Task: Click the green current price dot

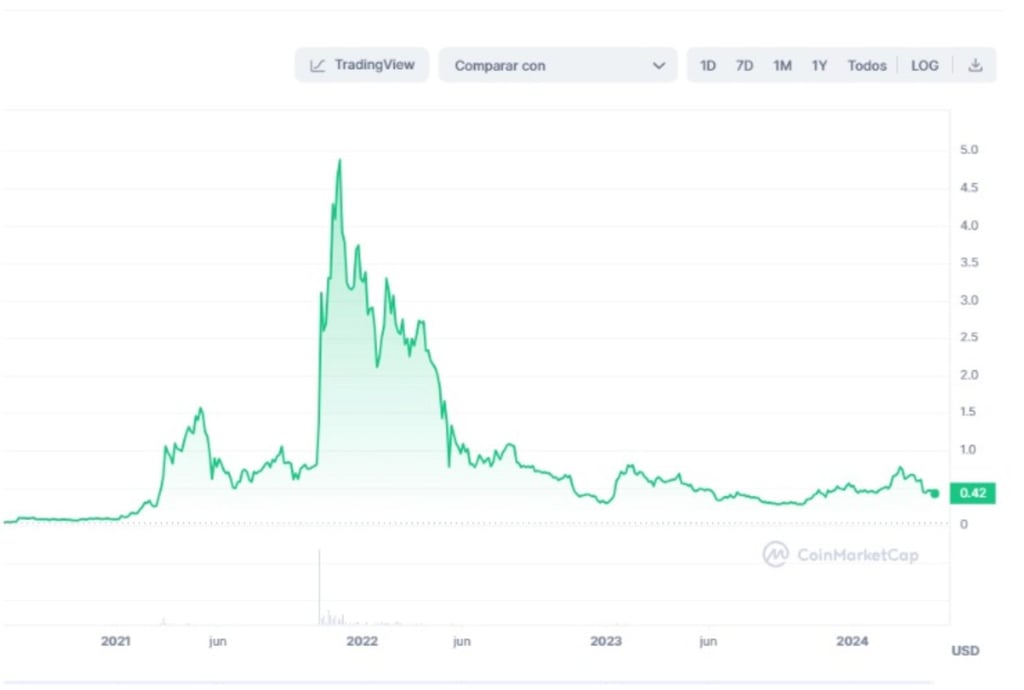Action: [x=934, y=493]
